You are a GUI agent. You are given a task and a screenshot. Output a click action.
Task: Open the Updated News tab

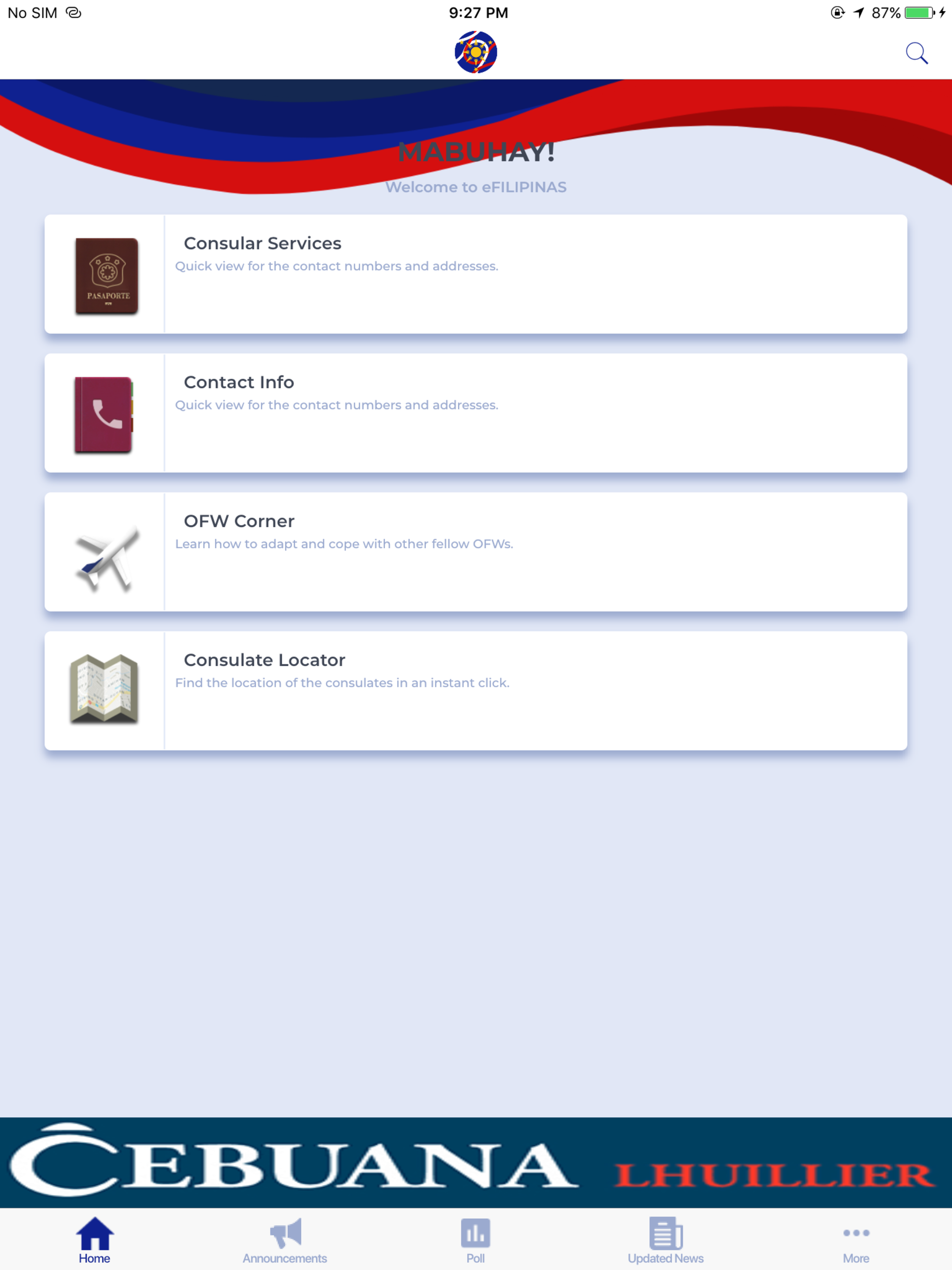pyautogui.click(x=666, y=1240)
